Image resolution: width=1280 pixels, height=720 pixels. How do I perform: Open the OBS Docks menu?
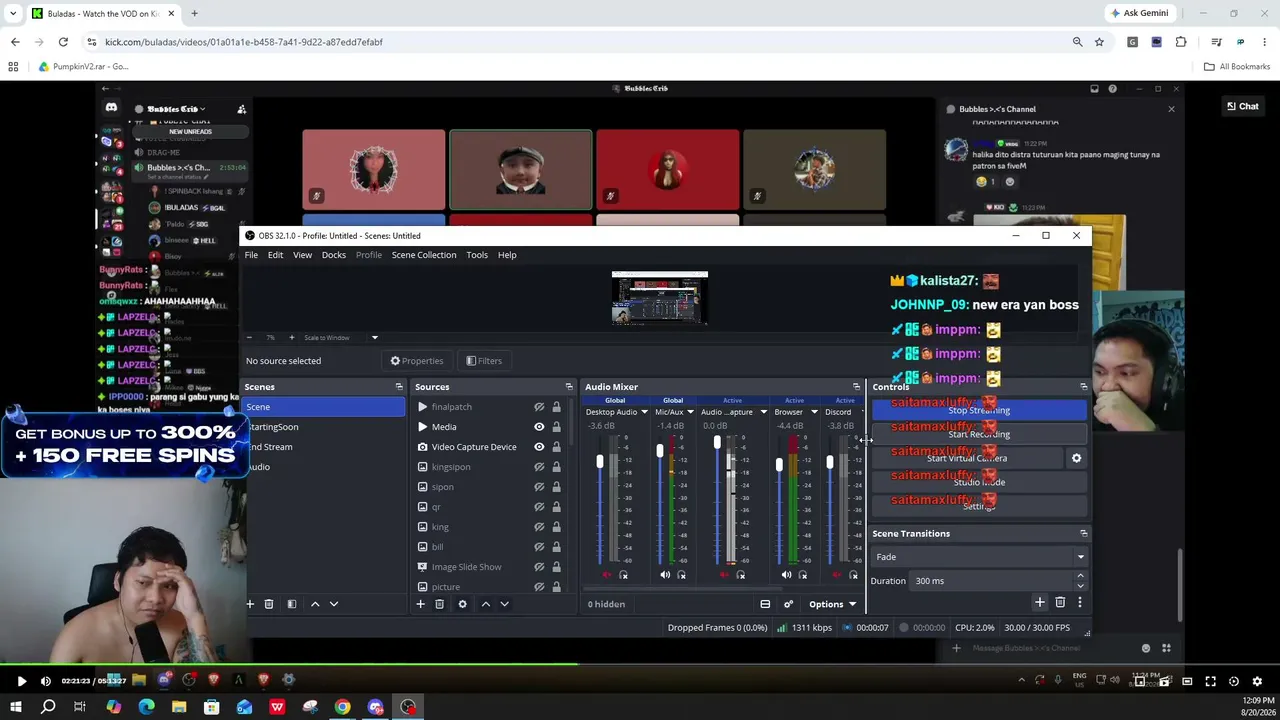pyautogui.click(x=334, y=255)
